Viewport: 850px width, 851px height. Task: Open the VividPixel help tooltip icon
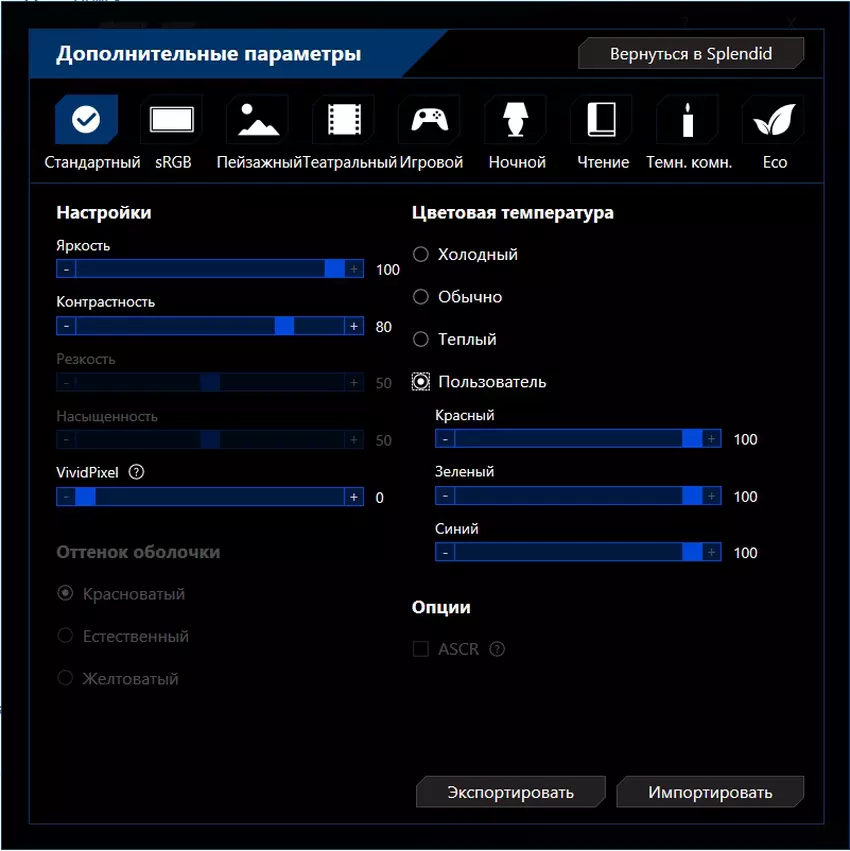(137, 472)
